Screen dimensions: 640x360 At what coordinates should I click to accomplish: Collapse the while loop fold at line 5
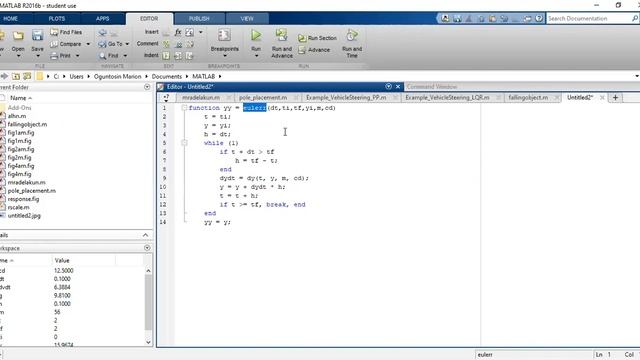(184, 143)
